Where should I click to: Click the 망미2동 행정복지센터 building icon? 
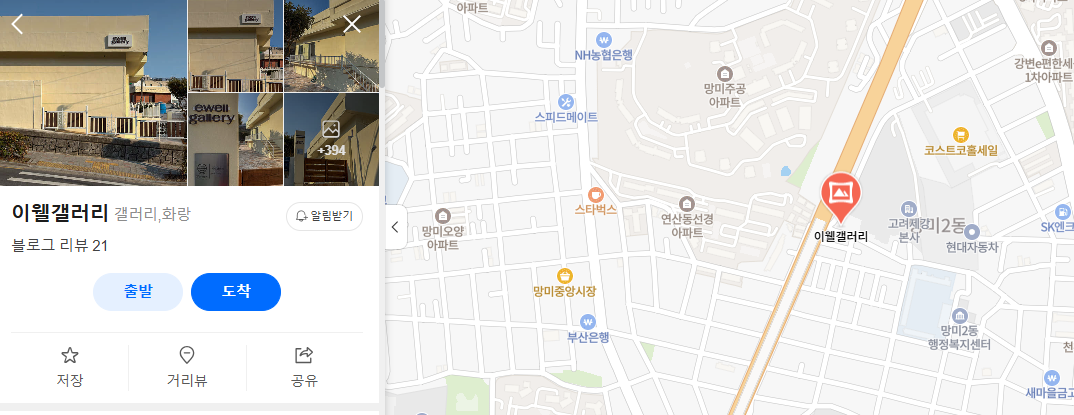coord(960,316)
